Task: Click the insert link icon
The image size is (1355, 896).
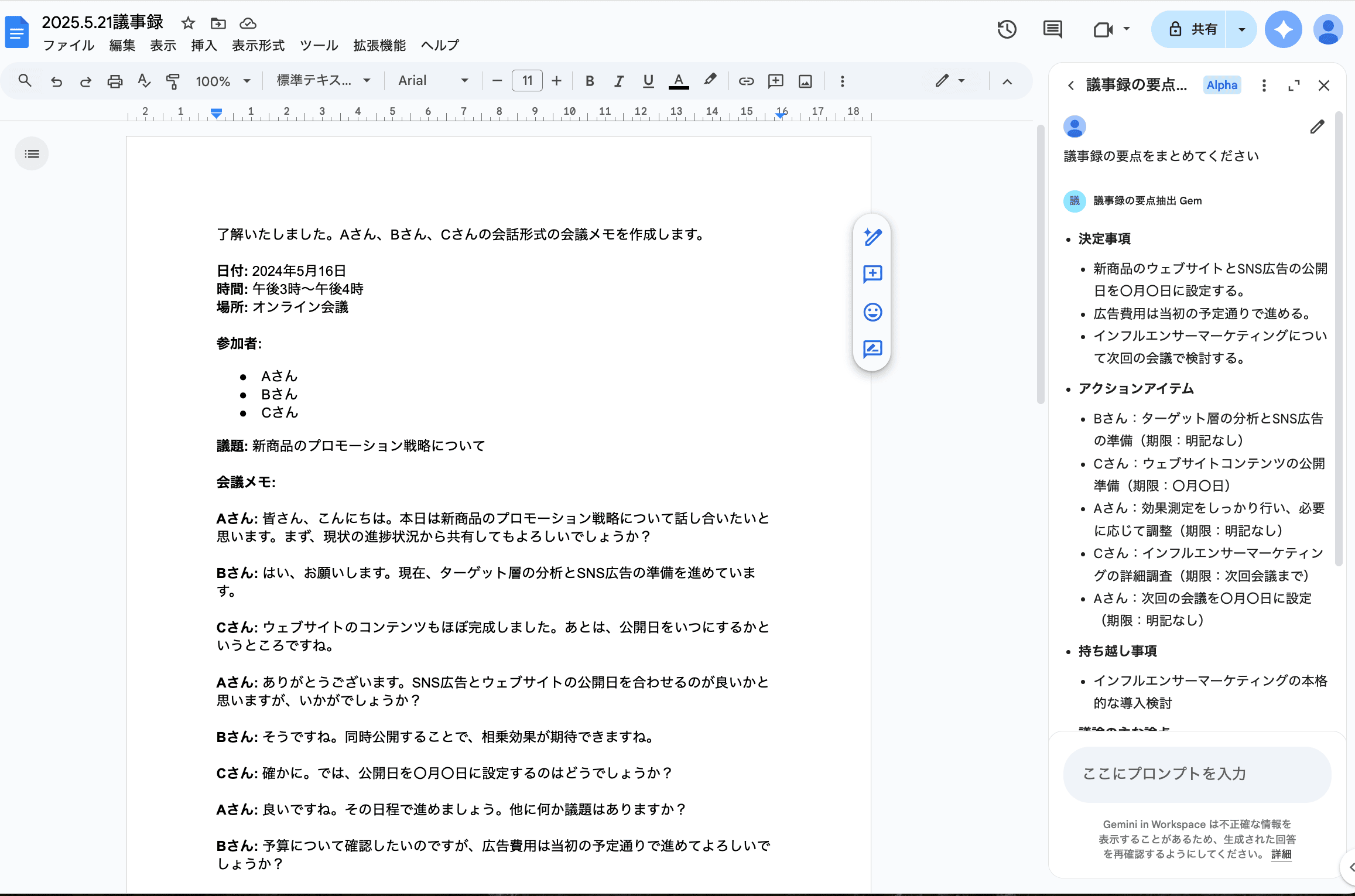Action: click(745, 81)
